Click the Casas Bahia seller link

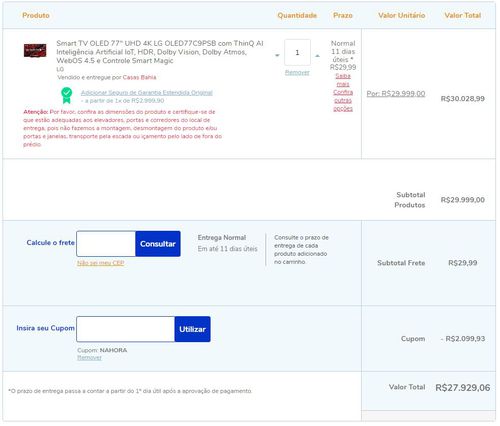point(139,77)
